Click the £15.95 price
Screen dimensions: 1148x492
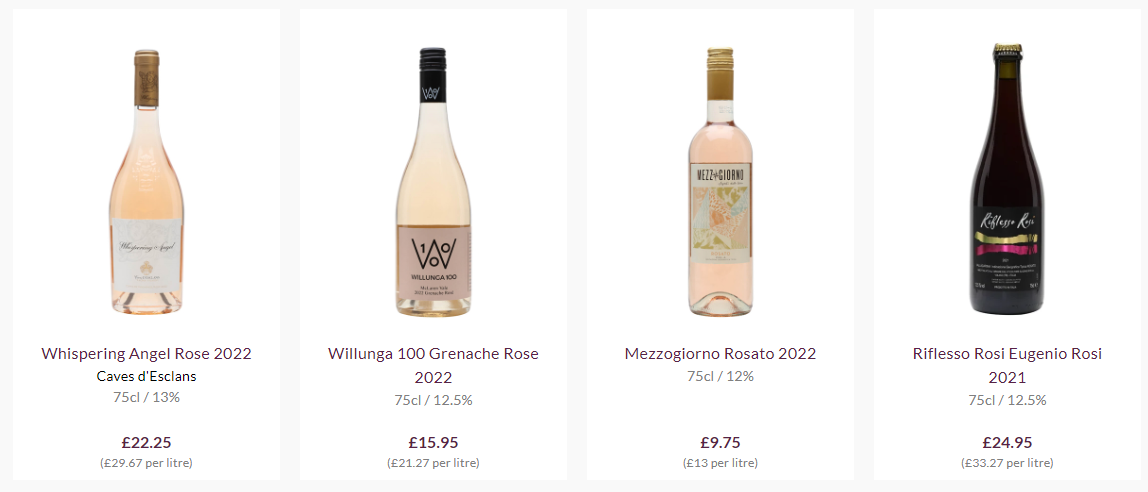[433, 442]
